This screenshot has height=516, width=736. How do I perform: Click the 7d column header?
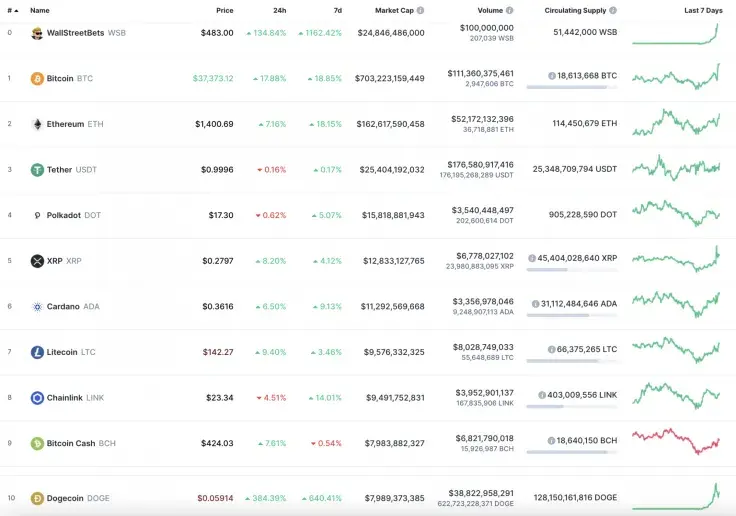pyautogui.click(x=337, y=10)
